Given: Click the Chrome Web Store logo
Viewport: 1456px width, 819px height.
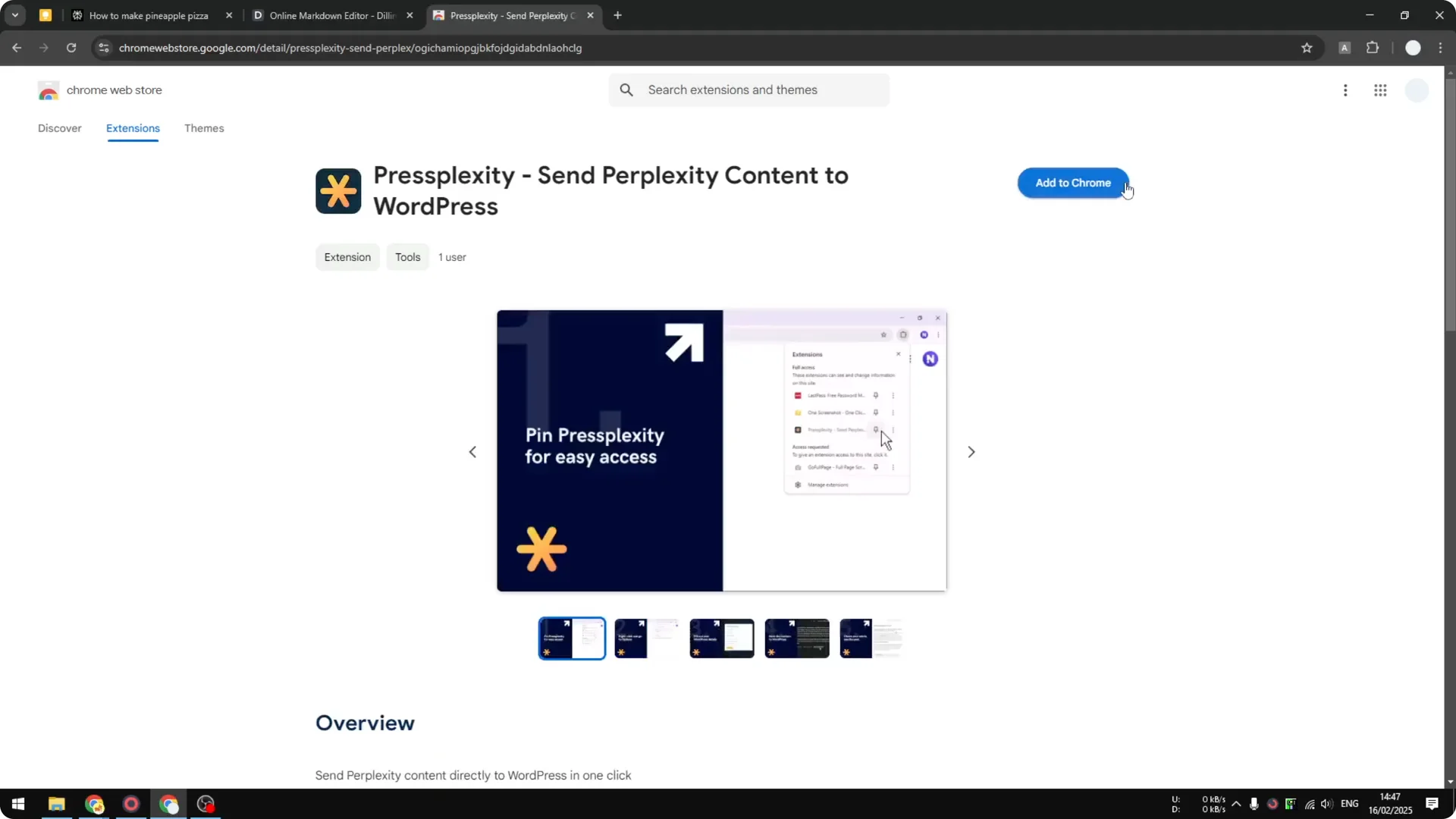Looking at the screenshot, I should point(49,89).
